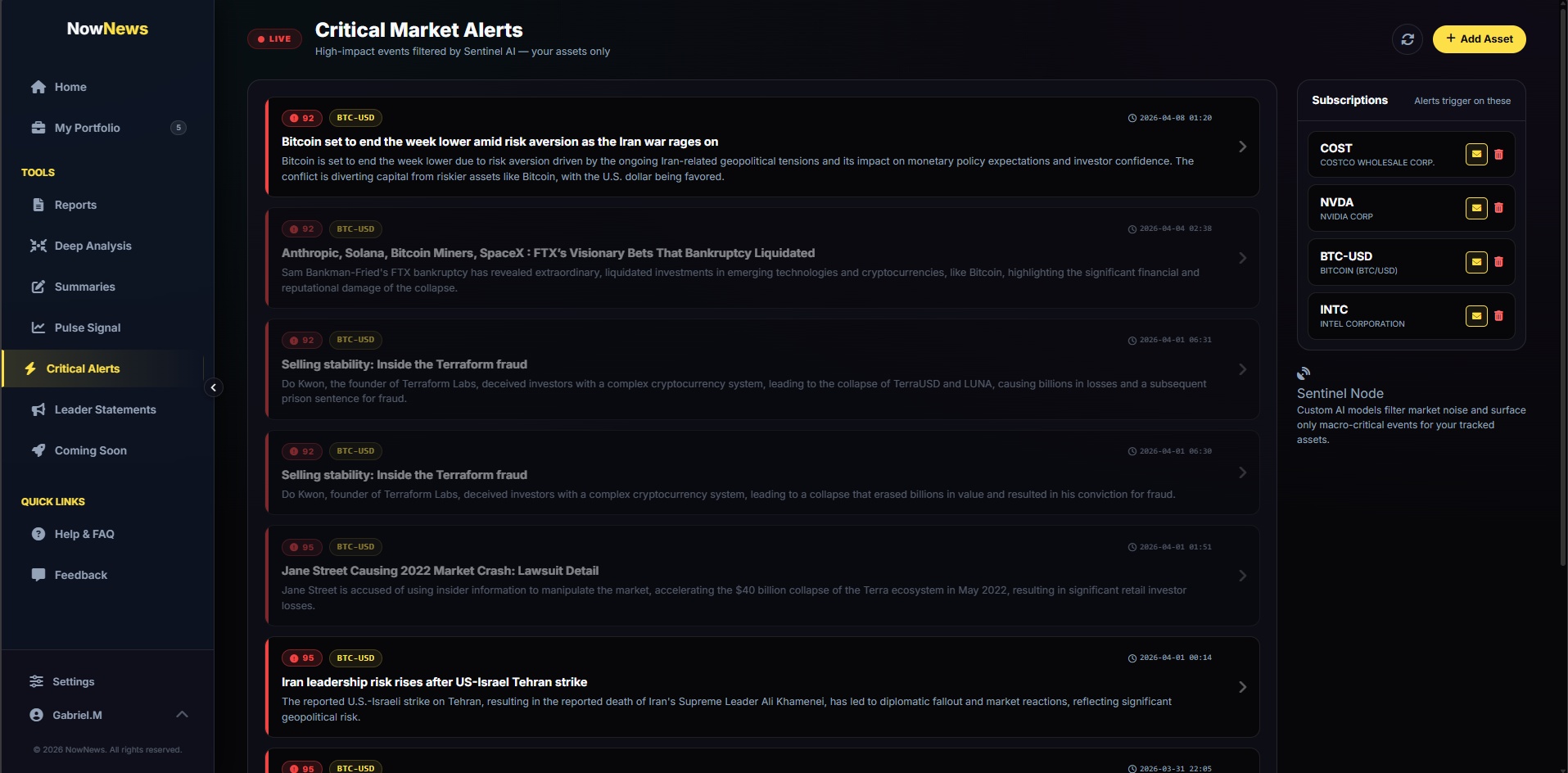Click the refresh alerts icon
This screenshot has height=773, width=1568.
(1408, 38)
